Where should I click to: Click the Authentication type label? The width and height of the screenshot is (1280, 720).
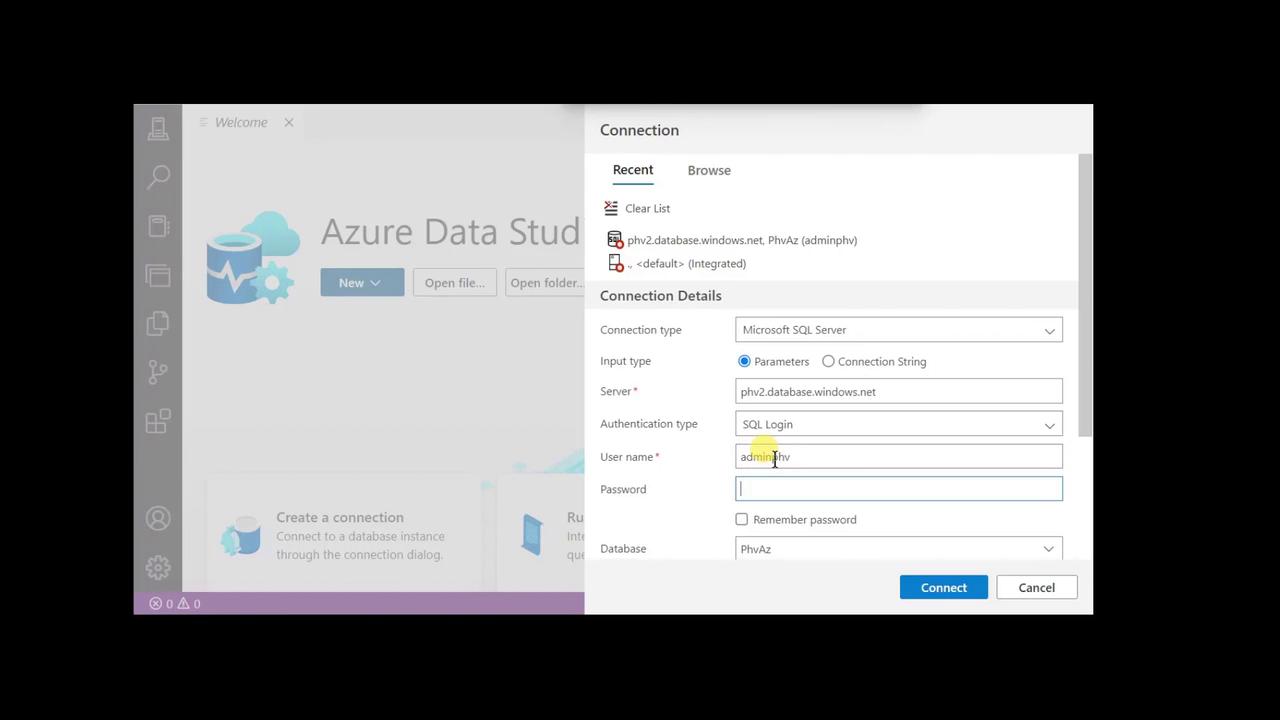(649, 424)
